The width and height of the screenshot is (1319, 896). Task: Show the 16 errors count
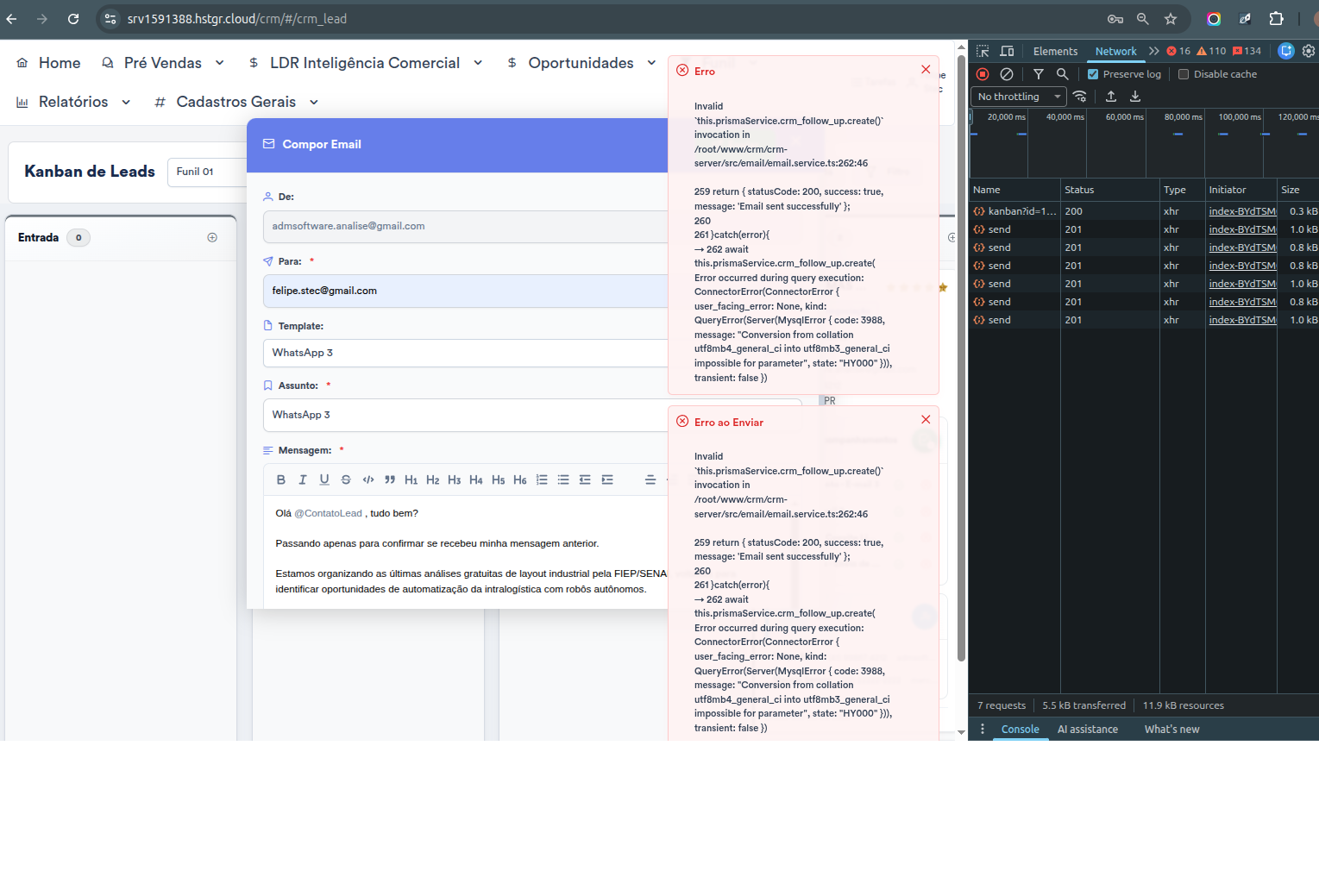click(1178, 51)
